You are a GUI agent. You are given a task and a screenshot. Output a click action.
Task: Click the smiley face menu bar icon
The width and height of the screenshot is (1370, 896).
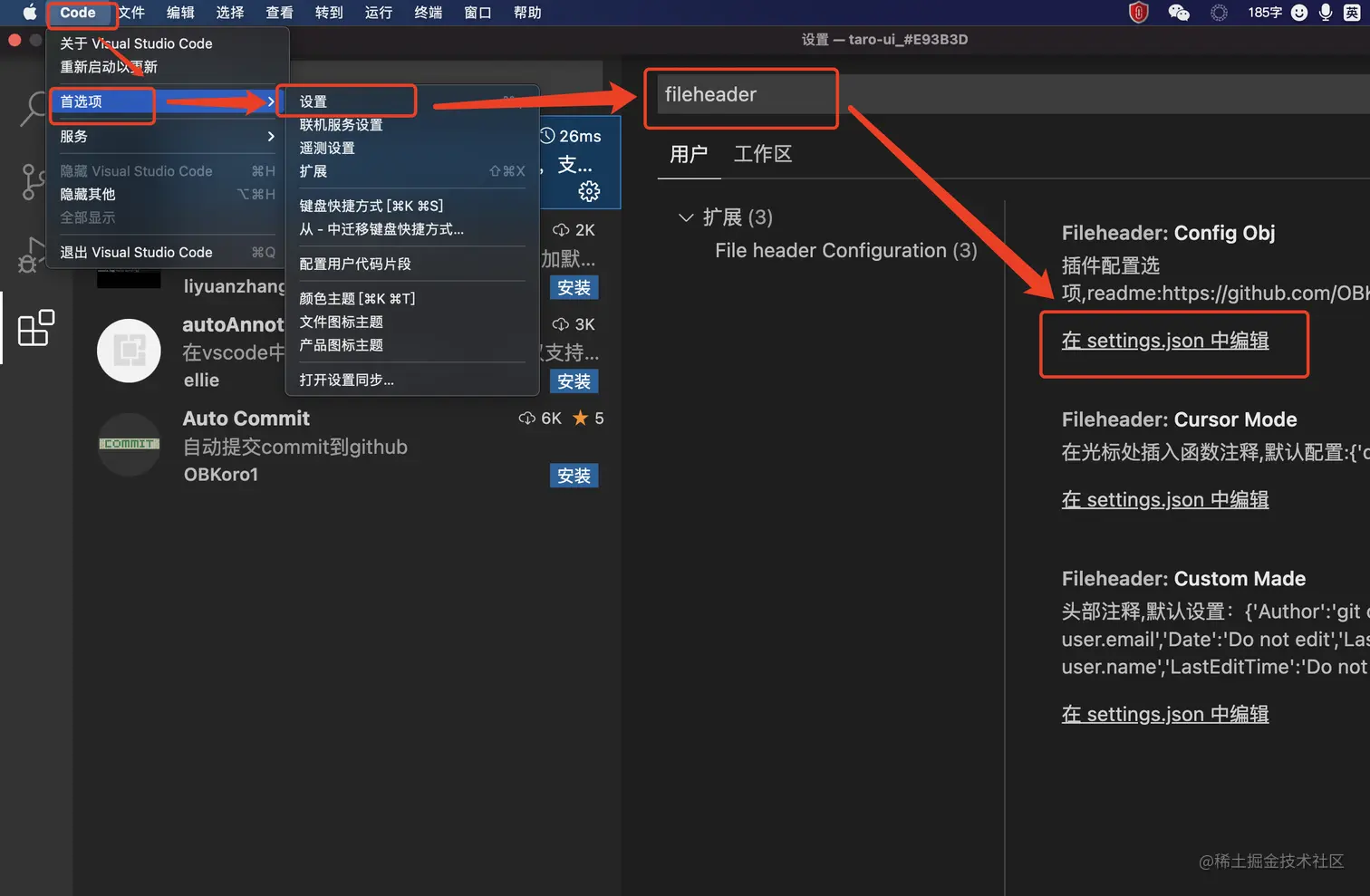coord(1299,13)
